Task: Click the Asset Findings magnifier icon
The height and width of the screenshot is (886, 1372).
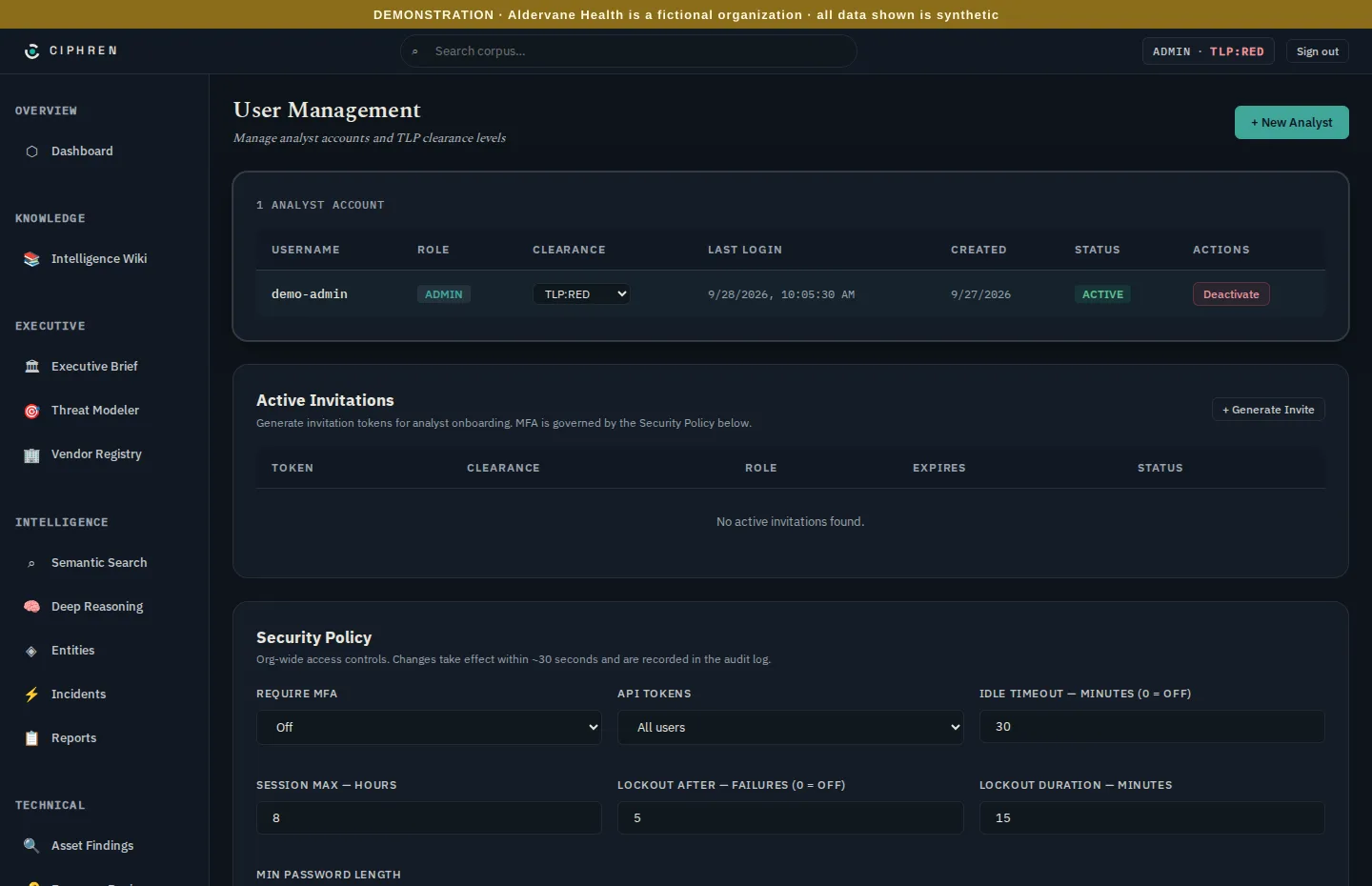Action: point(31,846)
